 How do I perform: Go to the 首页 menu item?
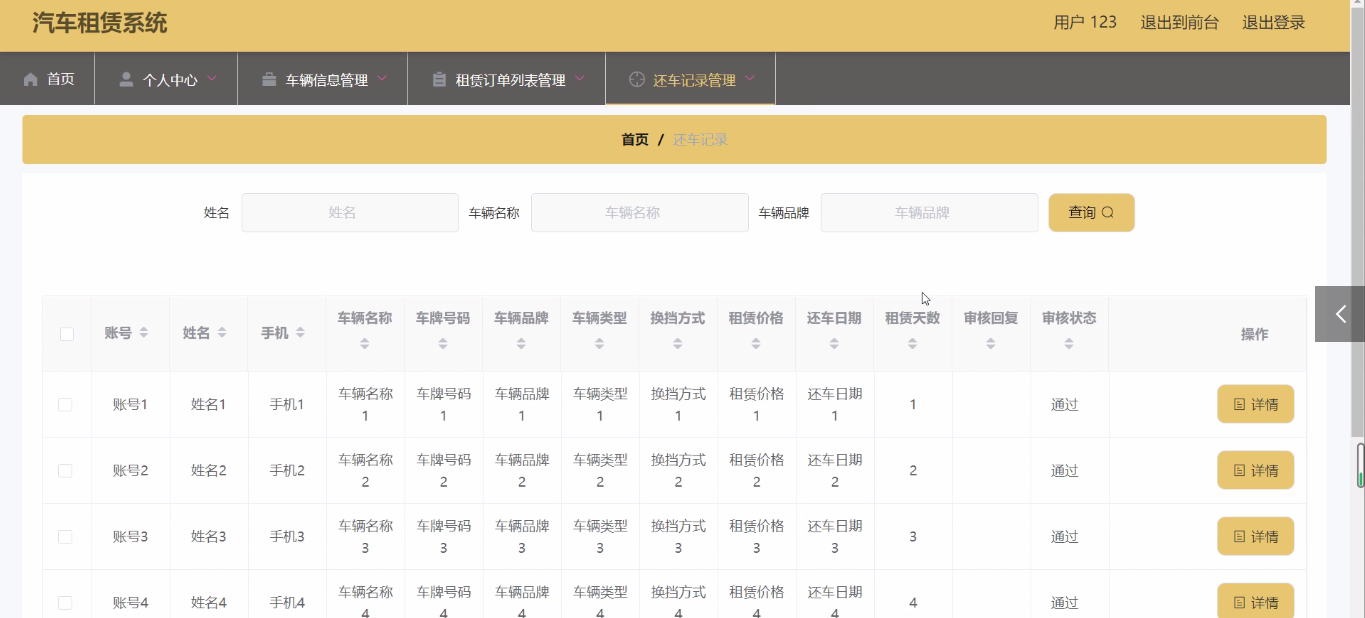[x=60, y=79]
